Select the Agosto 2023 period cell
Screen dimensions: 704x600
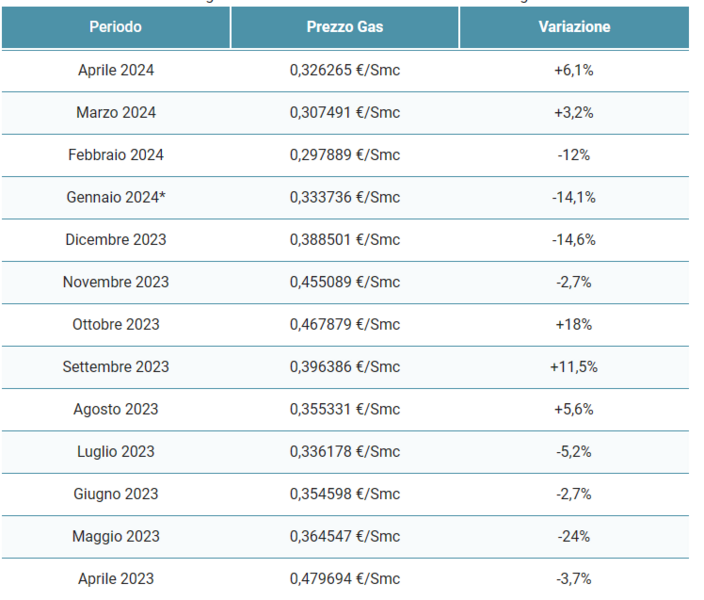(116, 409)
